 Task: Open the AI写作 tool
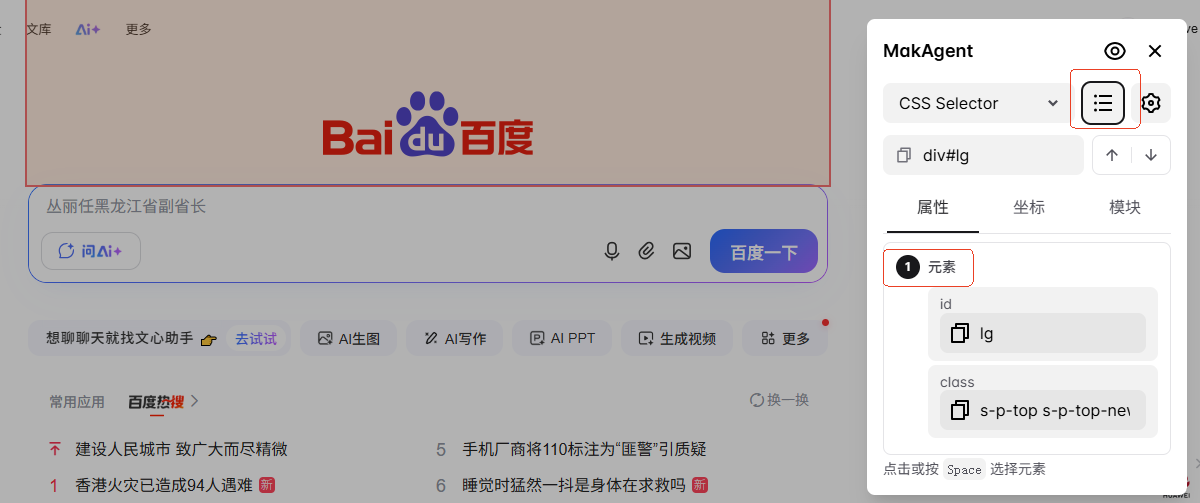tap(454, 339)
